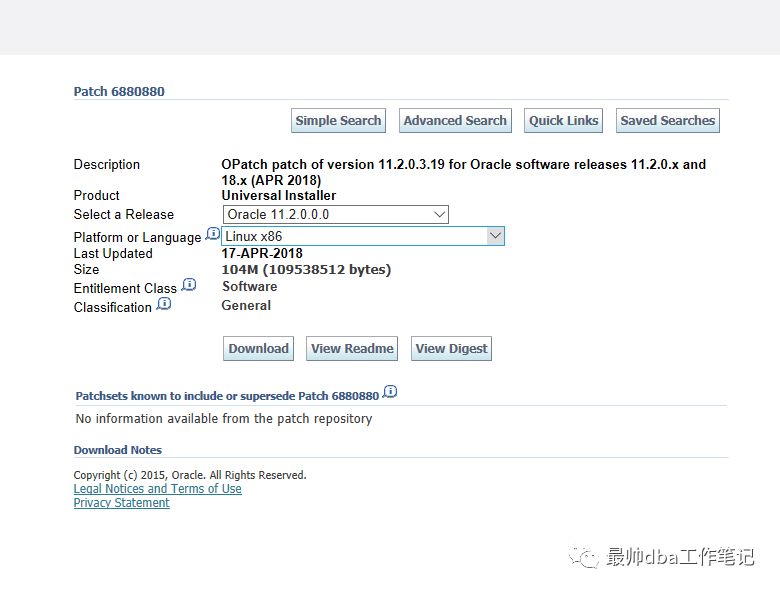
Task: Click the Download Notes heading
Action: [x=118, y=450]
